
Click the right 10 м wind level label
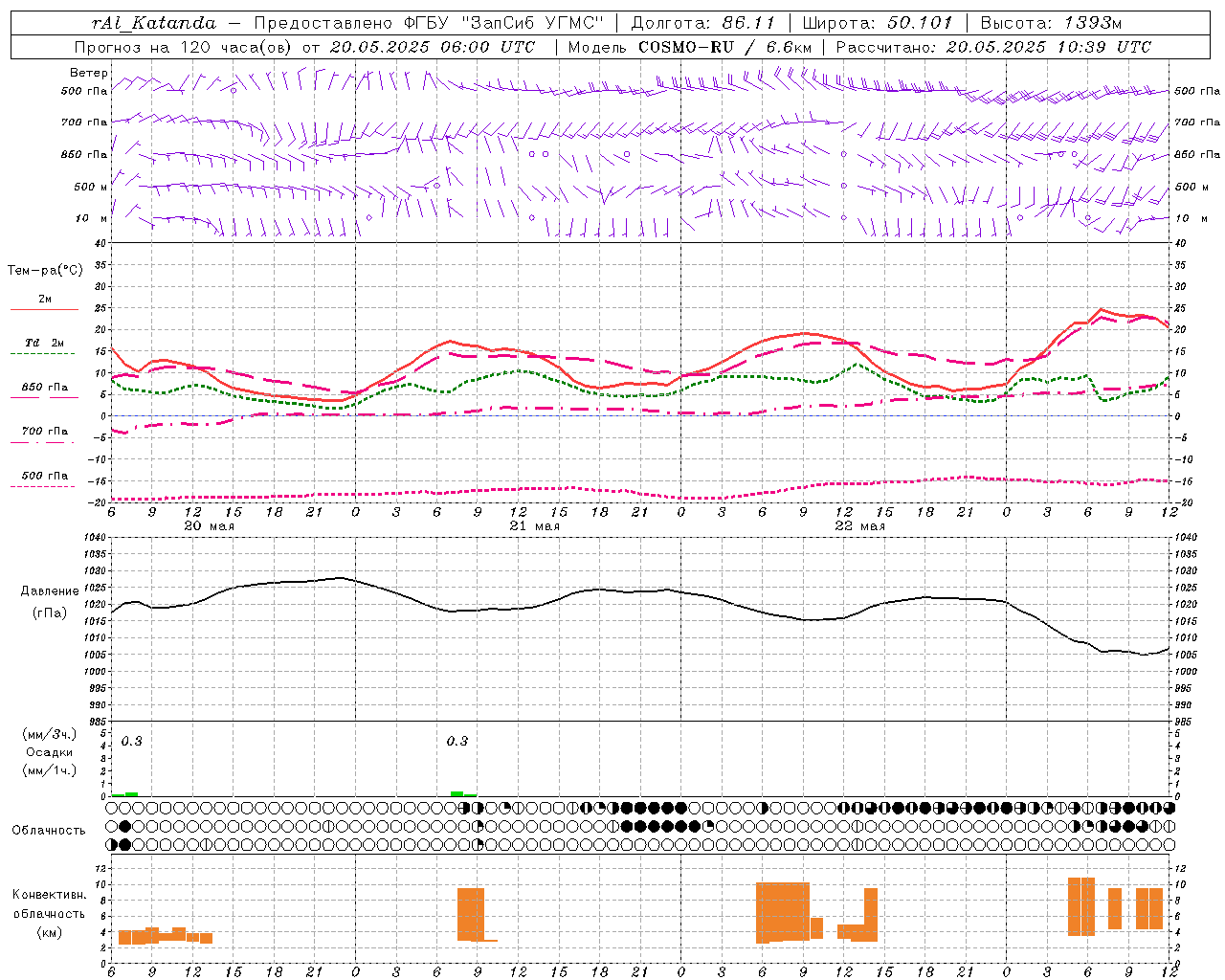point(1190,218)
